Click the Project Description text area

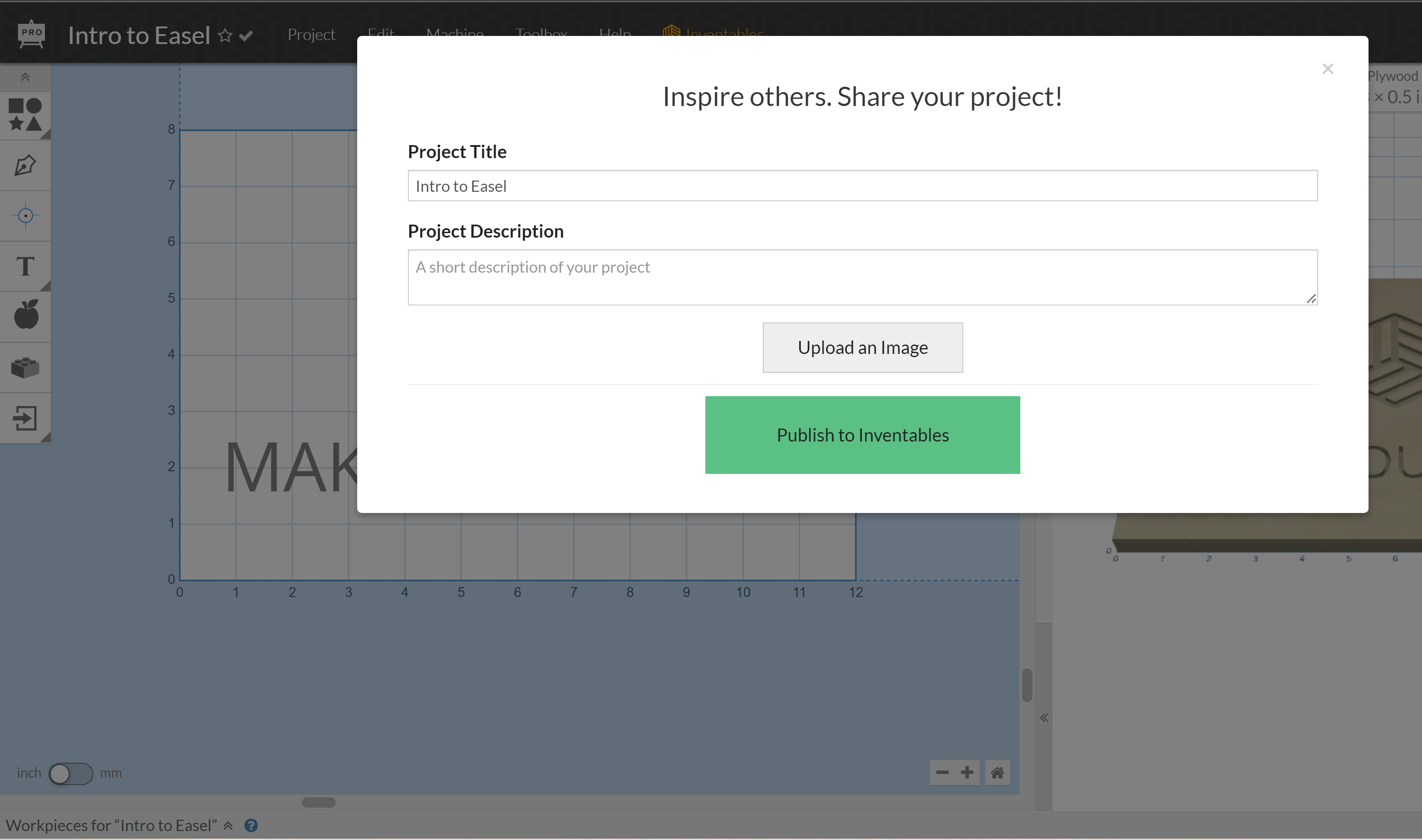pyautogui.click(x=862, y=277)
